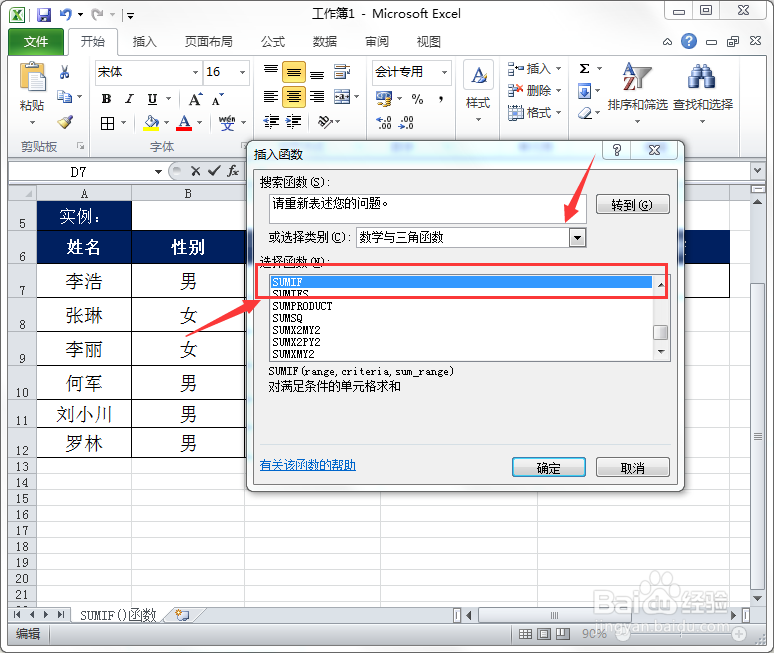Toggle Italic formatting
Image resolution: width=774 pixels, height=653 pixels.
(x=129, y=99)
